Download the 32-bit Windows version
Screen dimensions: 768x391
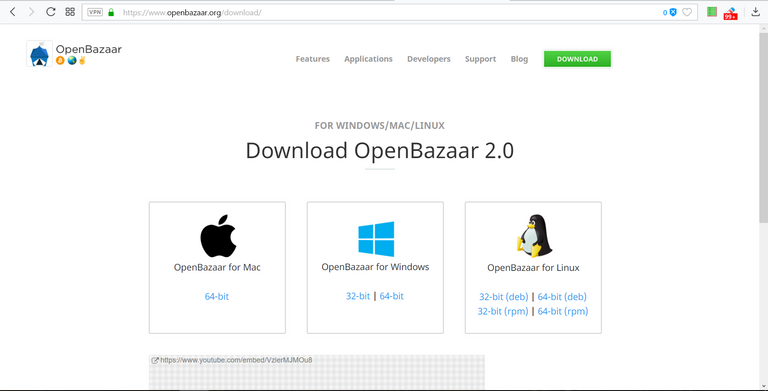(x=358, y=296)
